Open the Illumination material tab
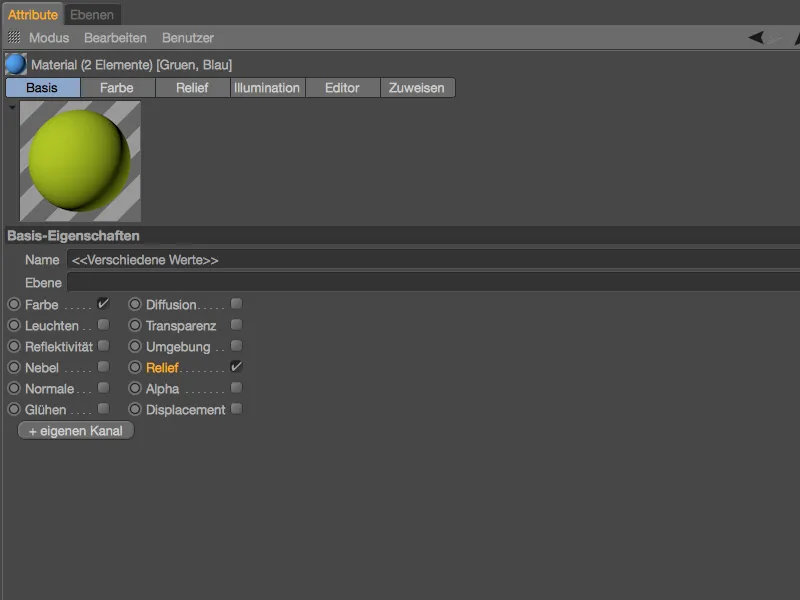800x600 pixels. (267, 88)
